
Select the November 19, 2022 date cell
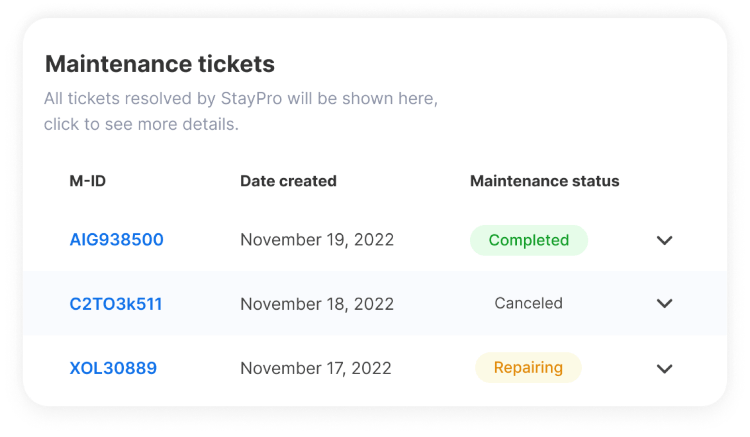tap(317, 240)
